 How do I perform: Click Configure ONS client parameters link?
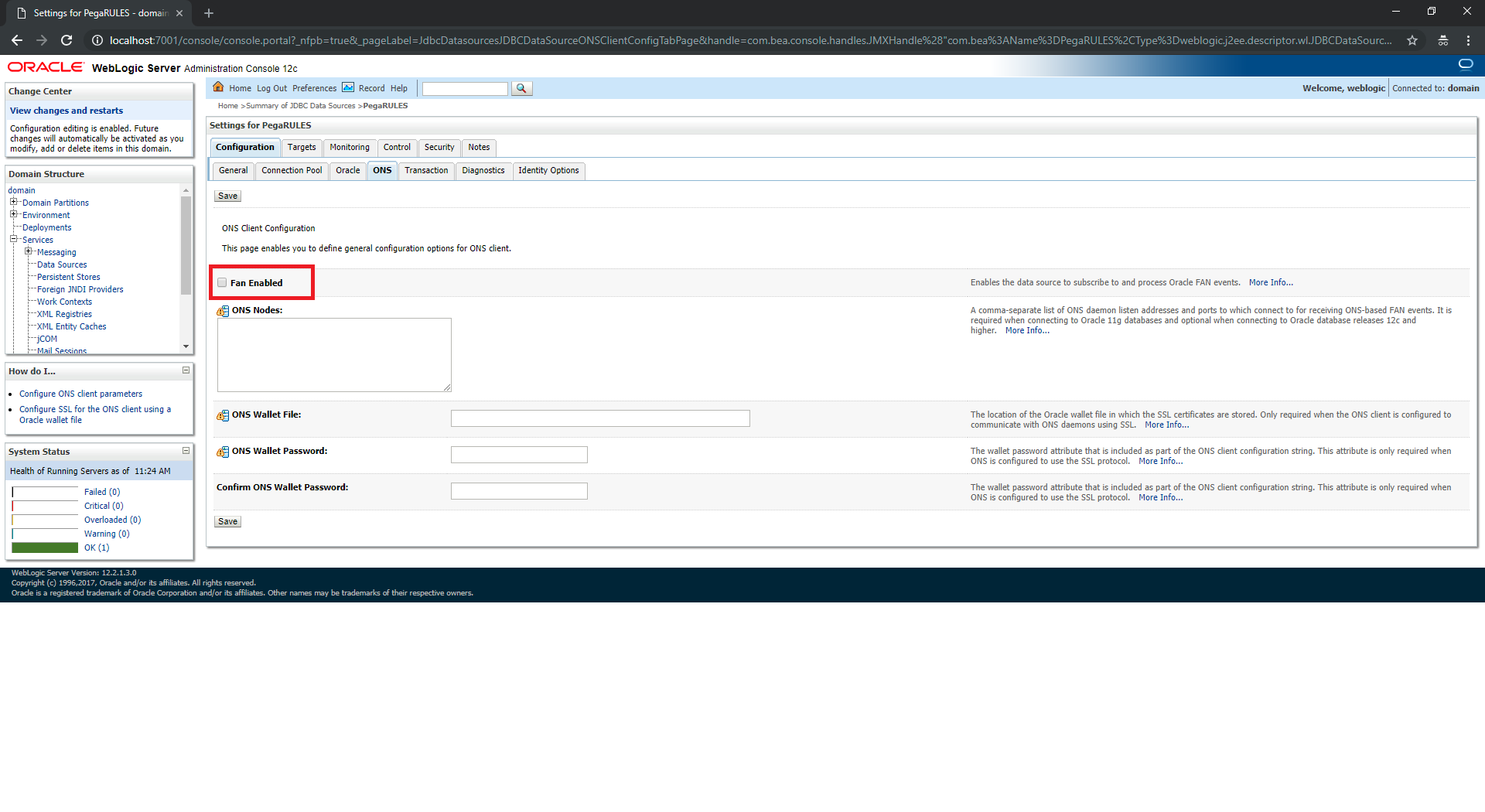coord(80,394)
